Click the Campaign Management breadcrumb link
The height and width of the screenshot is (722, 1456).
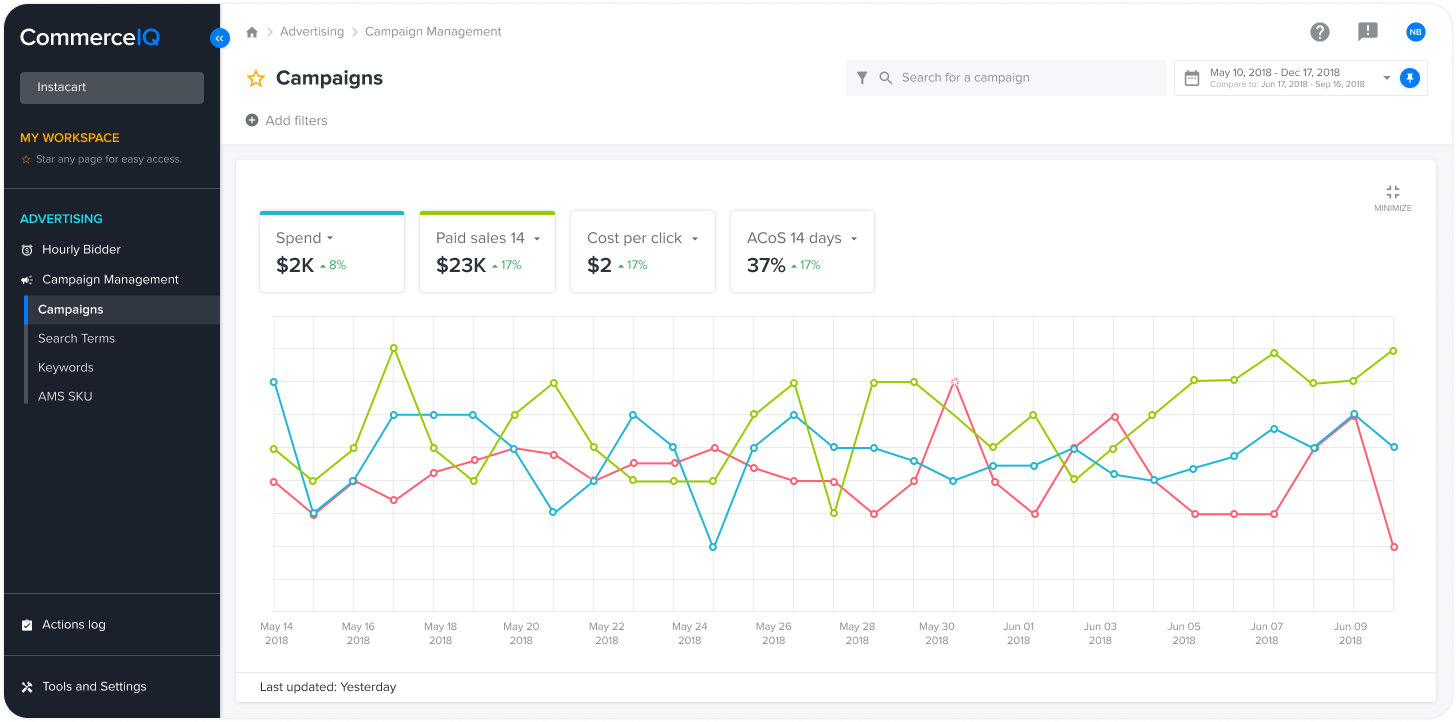[433, 32]
